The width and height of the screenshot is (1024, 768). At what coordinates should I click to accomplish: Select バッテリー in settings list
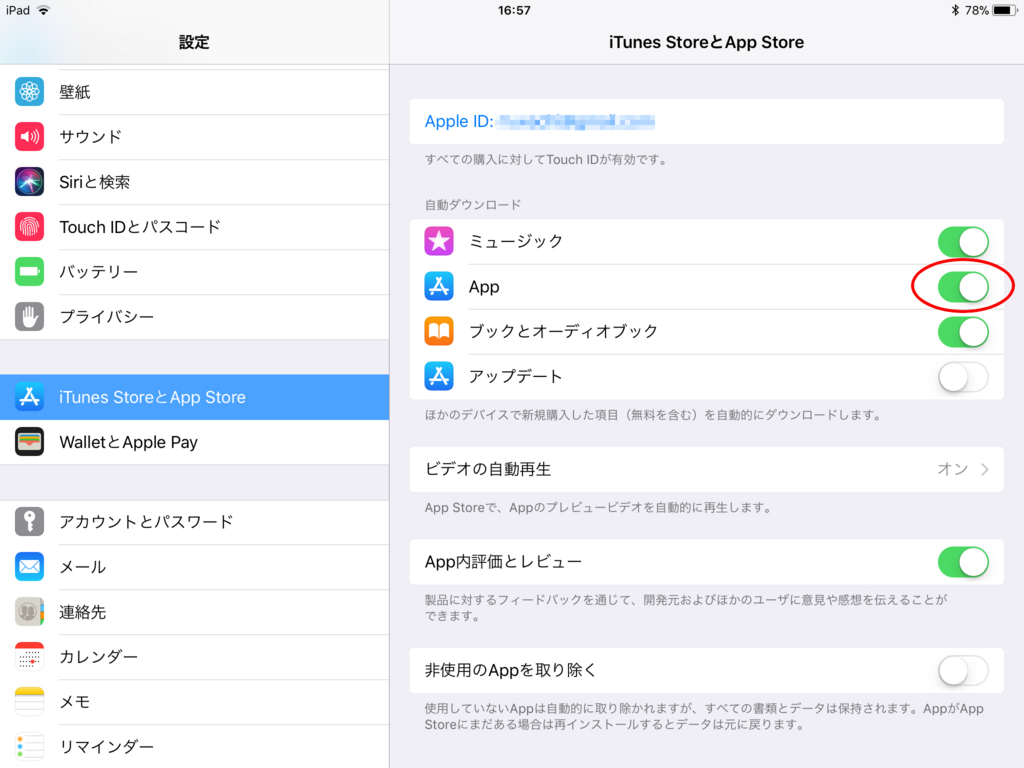pyautogui.click(x=195, y=272)
